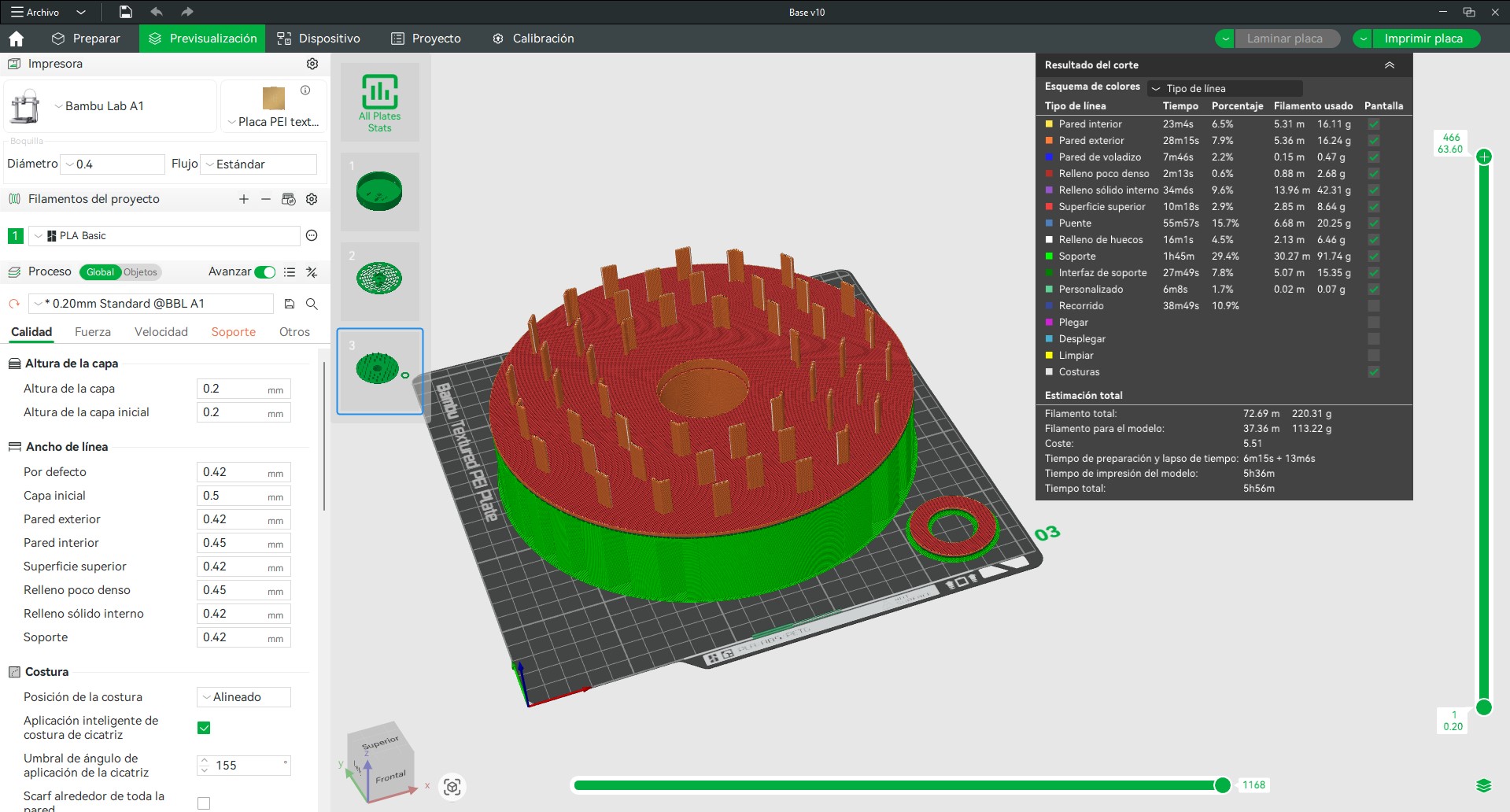The image size is (1510, 812).
Task: Select Objetos process scope
Action: click(x=140, y=272)
